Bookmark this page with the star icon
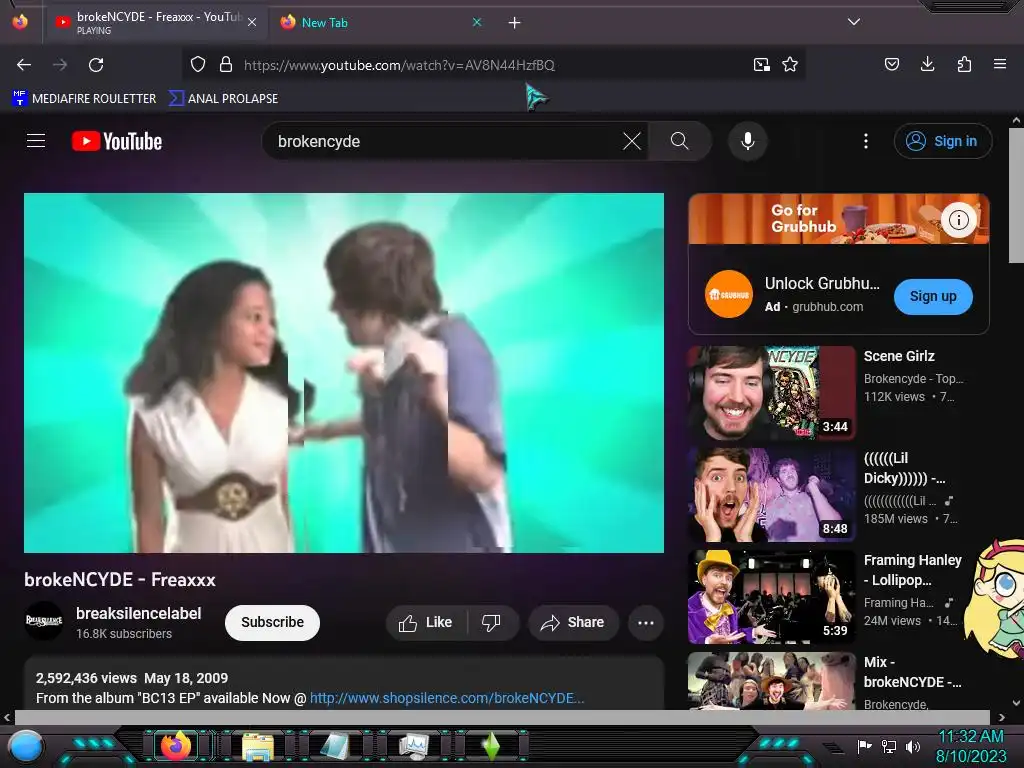 [790, 65]
